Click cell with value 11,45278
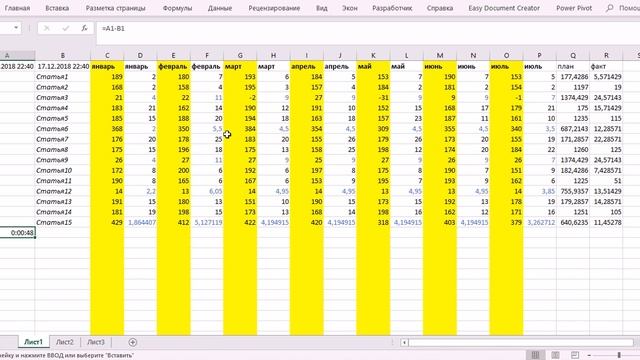Screen dimensions: 640x360 point(606,222)
